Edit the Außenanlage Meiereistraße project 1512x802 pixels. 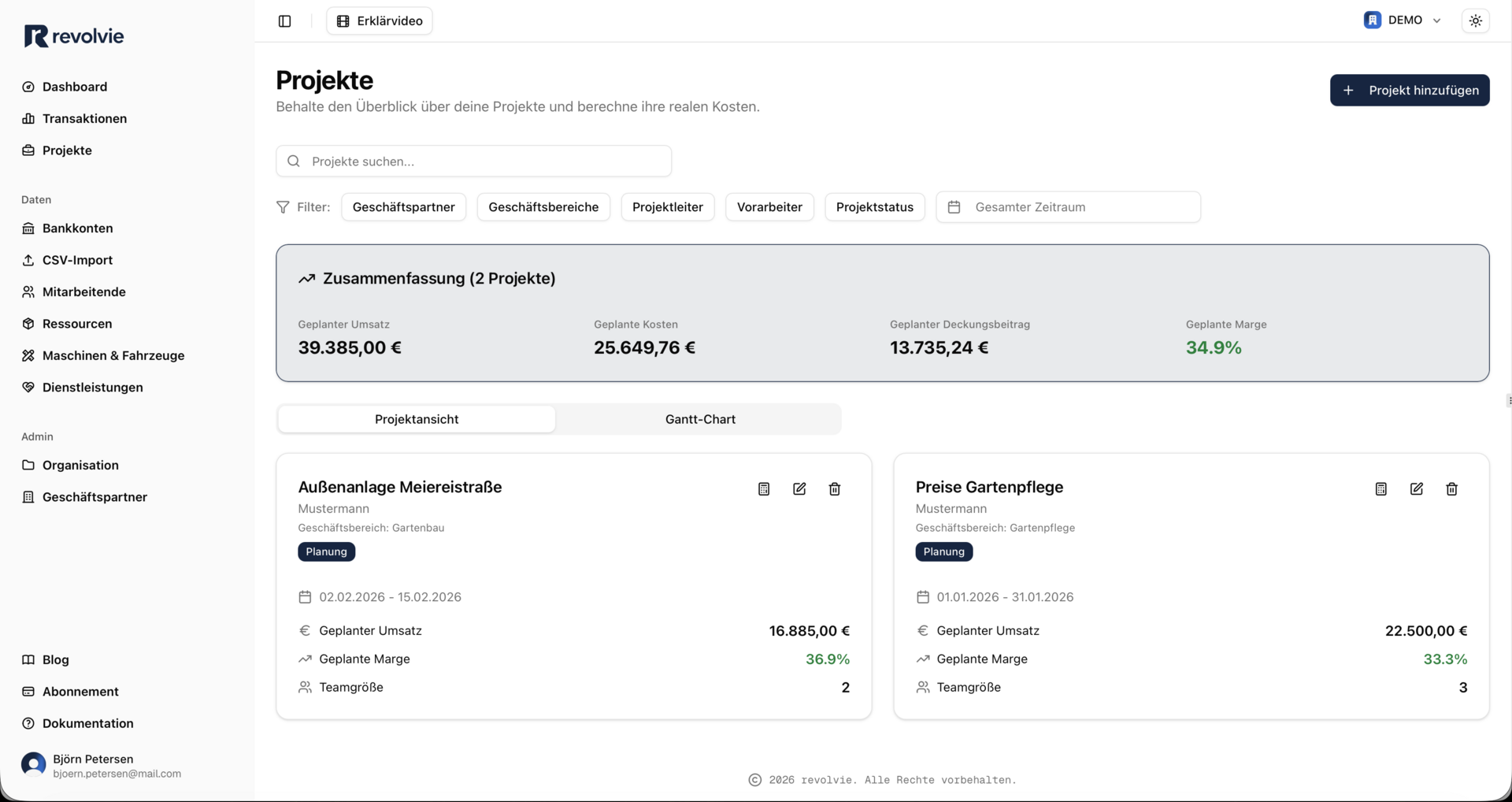click(799, 489)
